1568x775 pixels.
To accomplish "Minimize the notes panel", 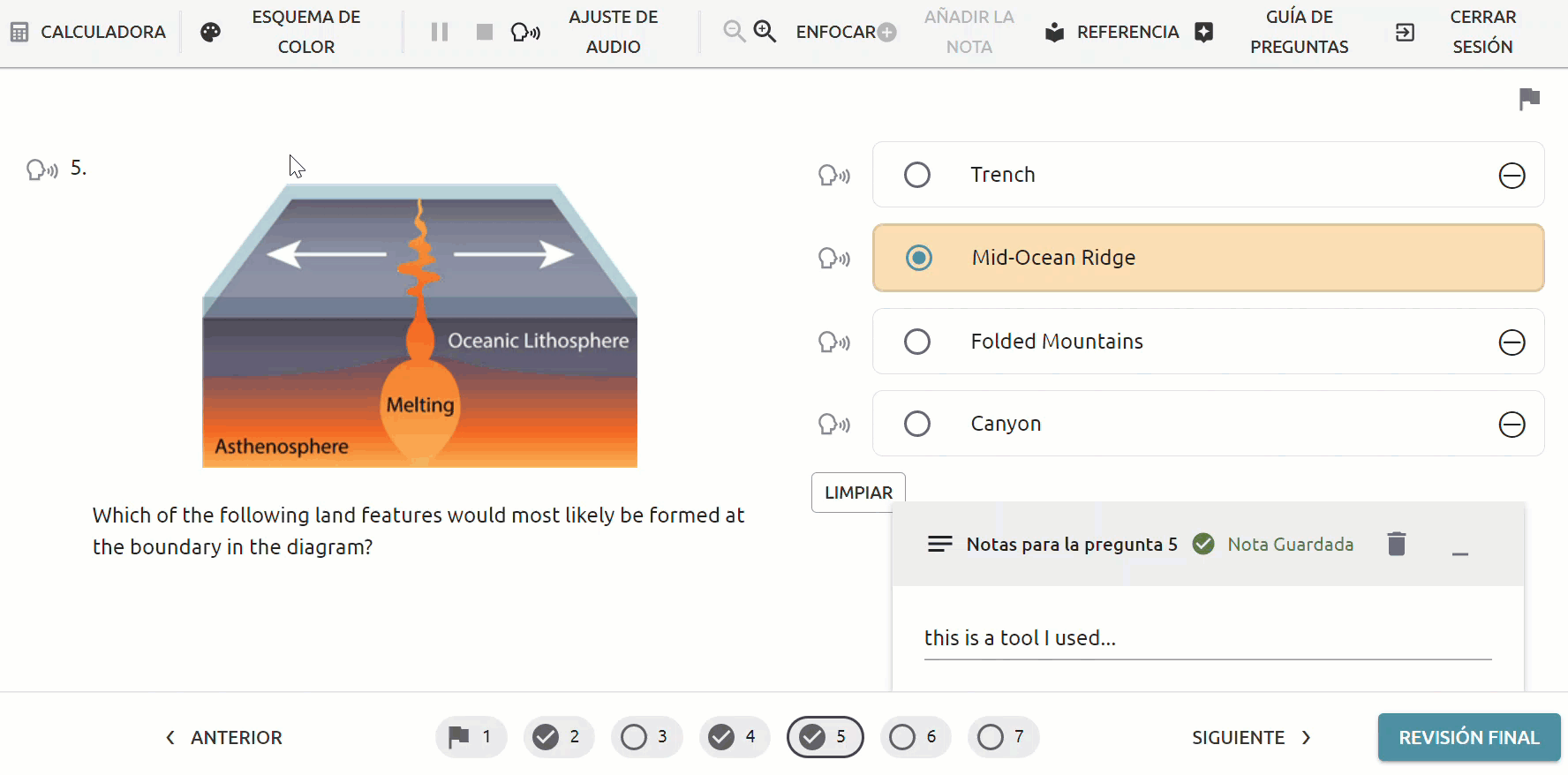I will [x=1460, y=553].
